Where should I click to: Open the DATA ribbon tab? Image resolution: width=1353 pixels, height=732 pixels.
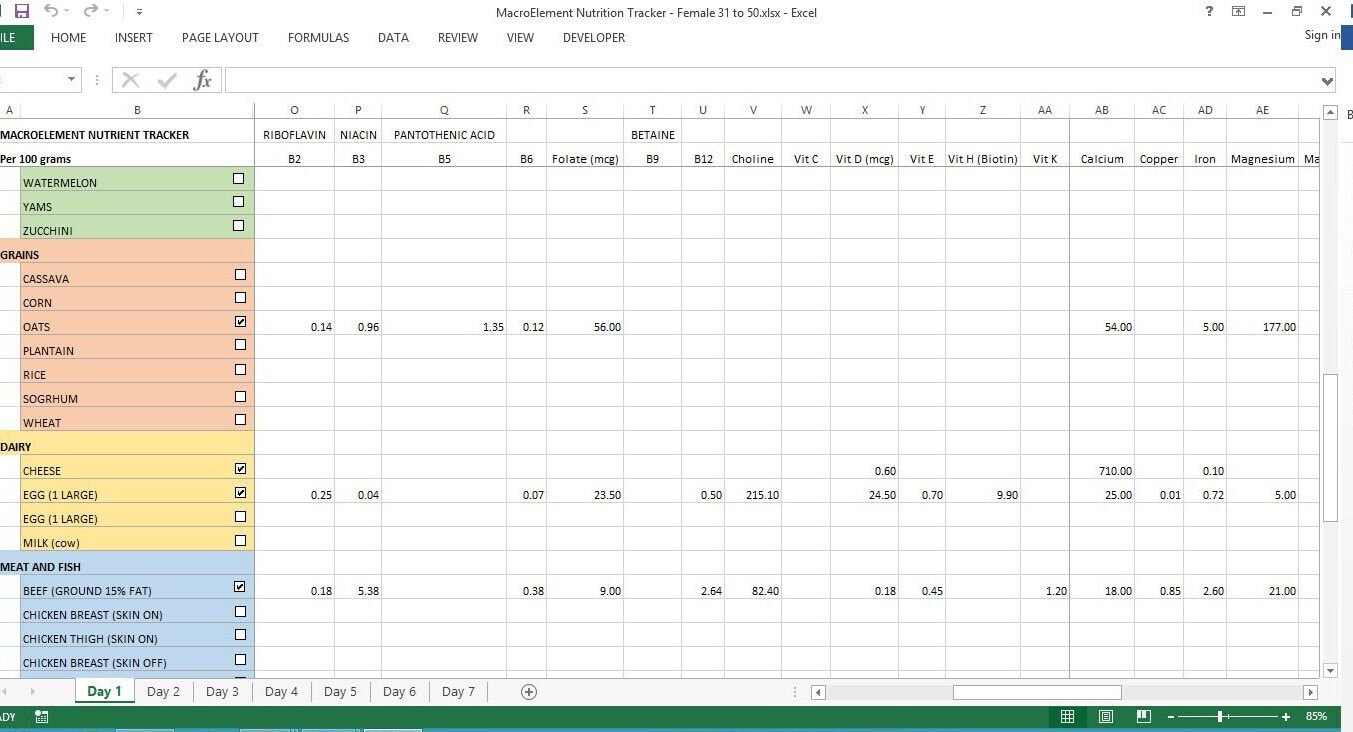393,38
